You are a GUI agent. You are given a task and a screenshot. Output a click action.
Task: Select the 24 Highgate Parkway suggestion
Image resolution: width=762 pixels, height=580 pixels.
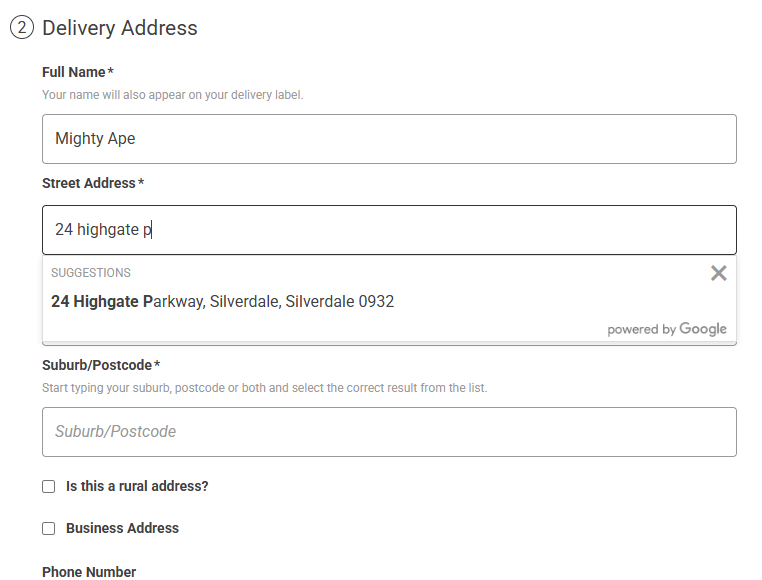[x=223, y=301]
